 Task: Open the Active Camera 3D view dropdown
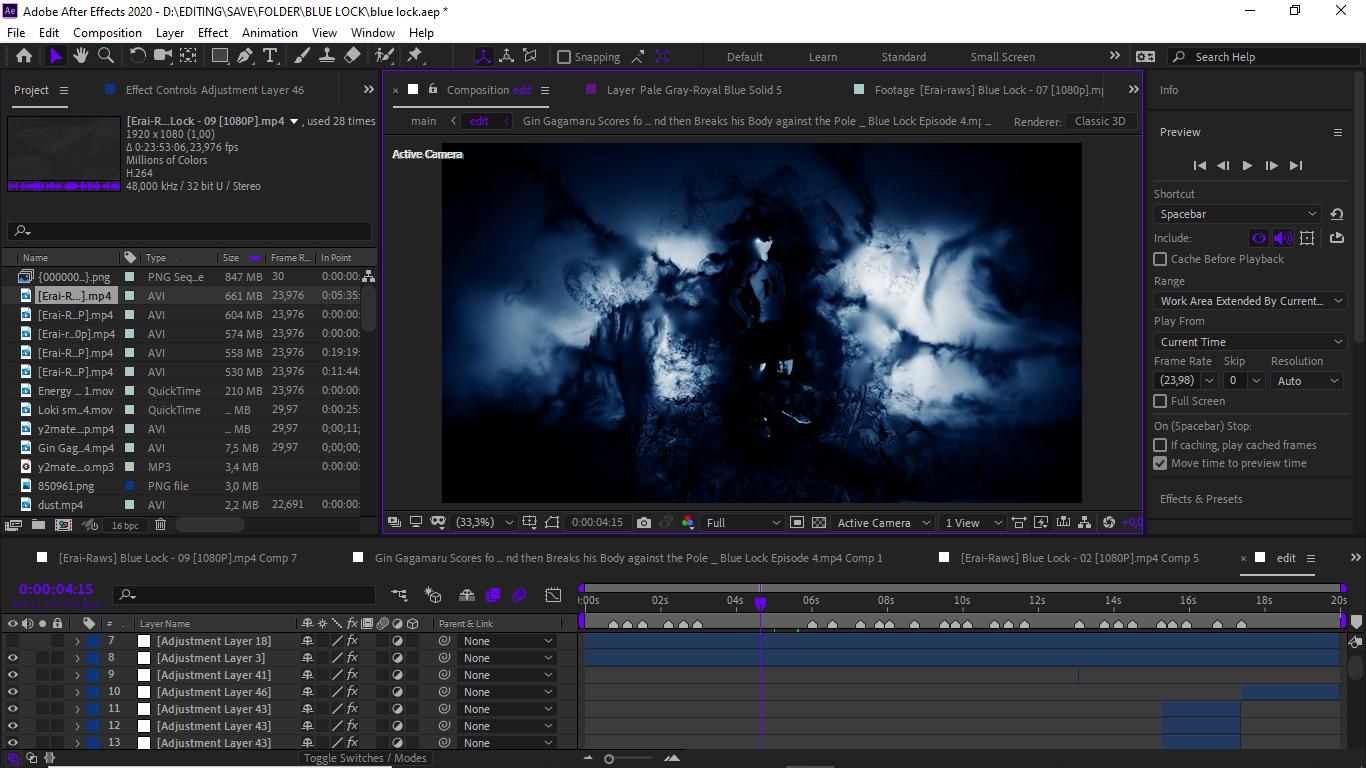[883, 522]
